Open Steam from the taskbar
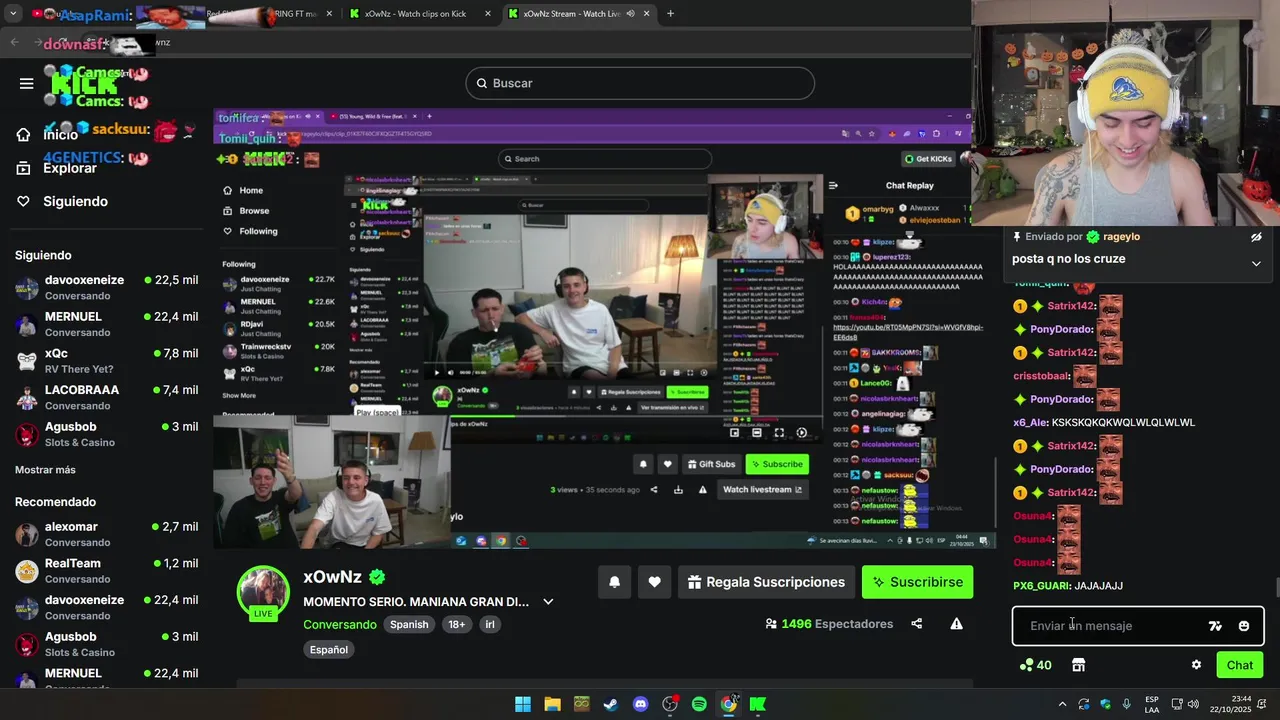 pos(610,704)
